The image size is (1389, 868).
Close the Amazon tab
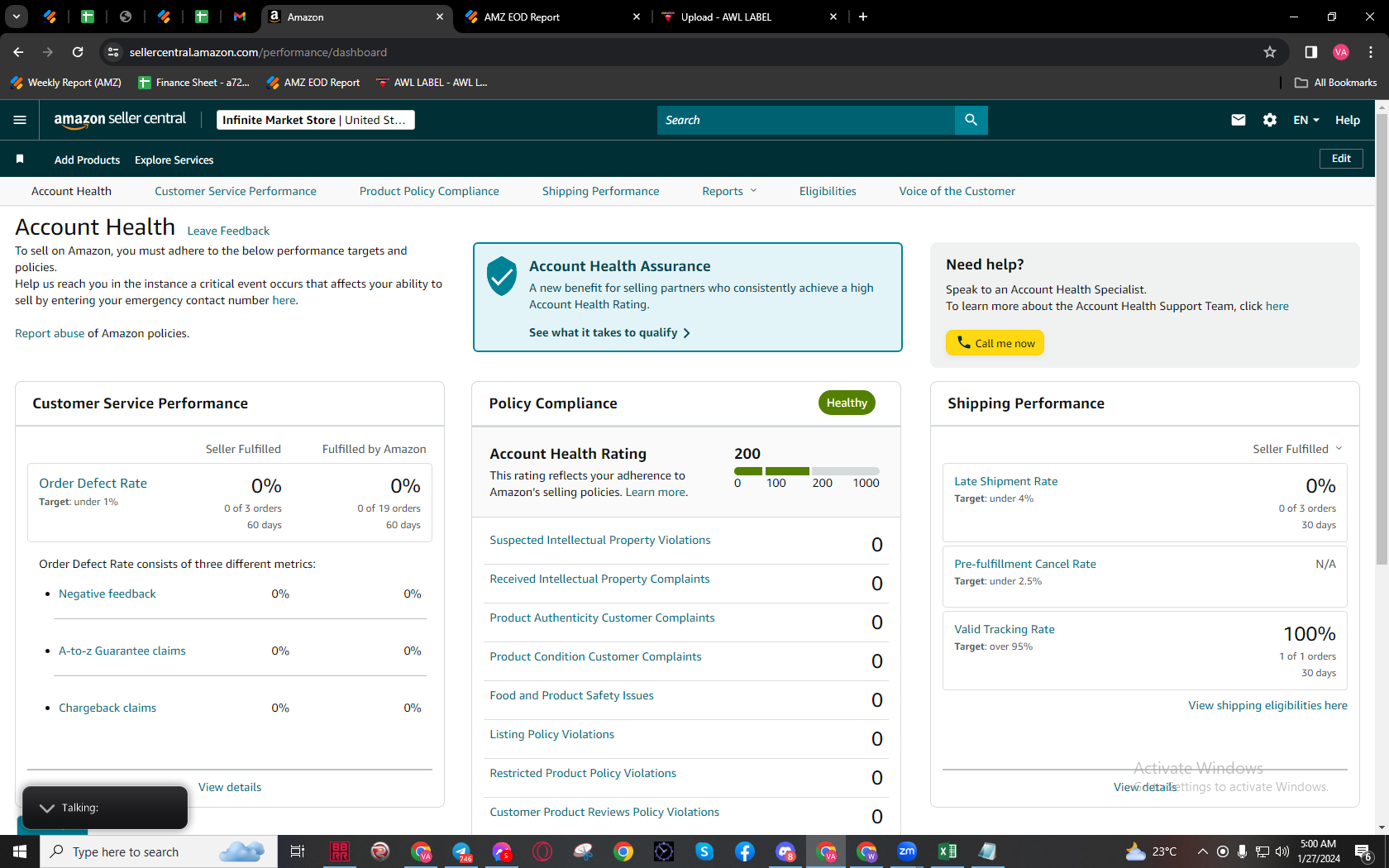(440, 17)
